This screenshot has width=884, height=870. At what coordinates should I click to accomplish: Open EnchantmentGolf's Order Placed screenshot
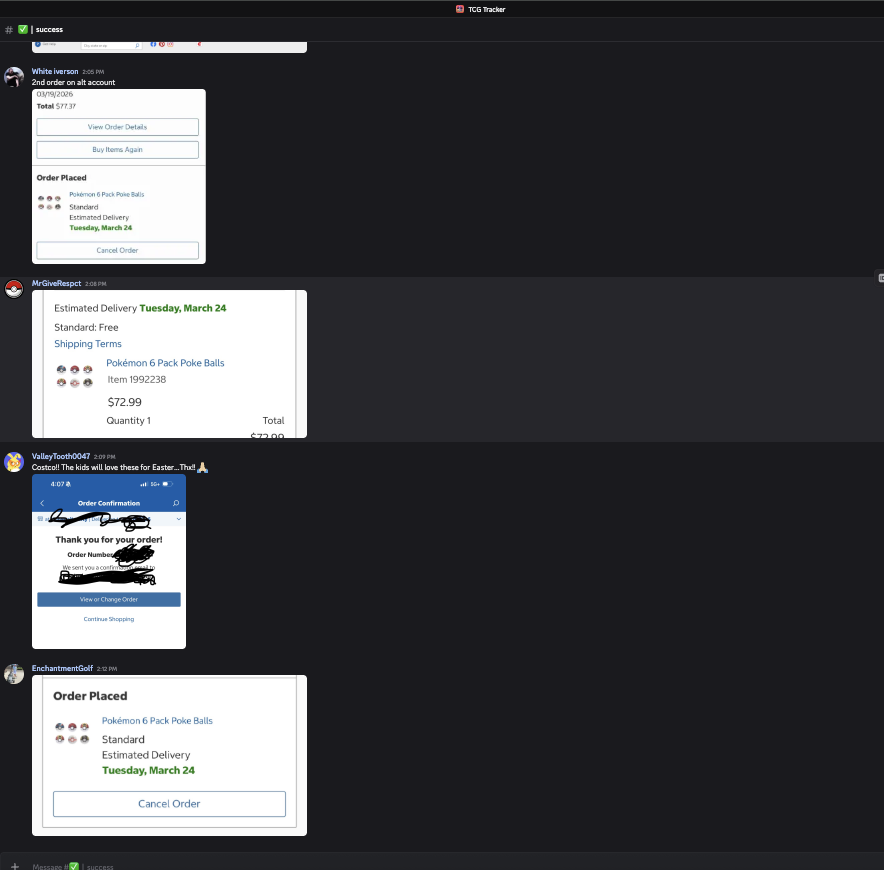coord(170,756)
